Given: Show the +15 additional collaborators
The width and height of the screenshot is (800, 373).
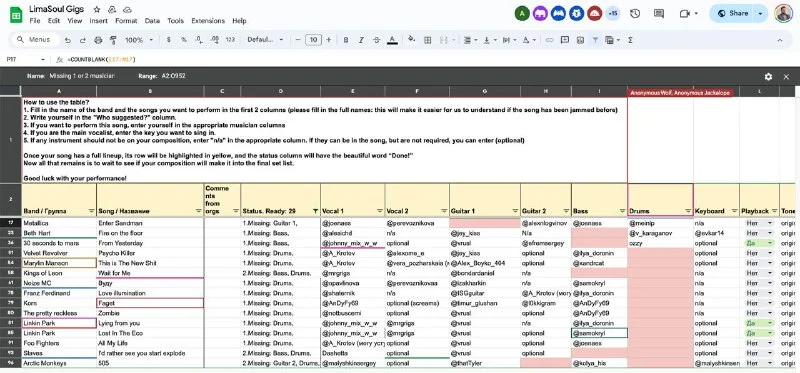Looking at the screenshot, I should pos(612,14).
